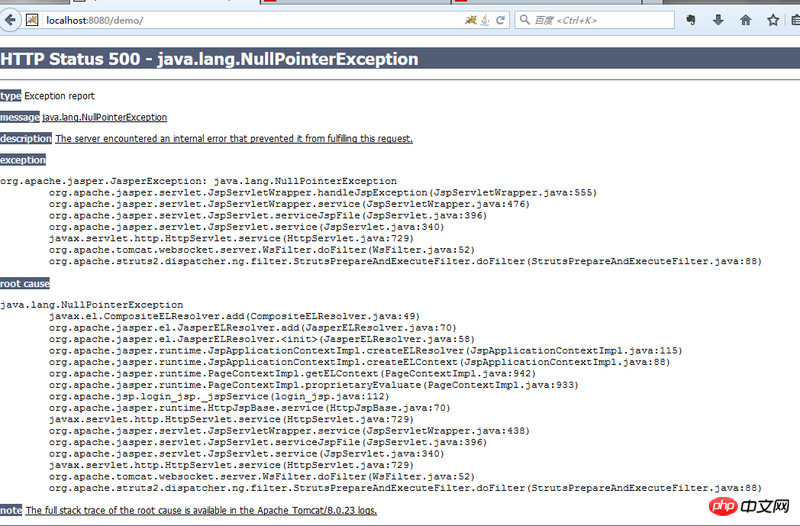
Task: Click the HttpJspBase.service stack line
Action: (249, 408)
